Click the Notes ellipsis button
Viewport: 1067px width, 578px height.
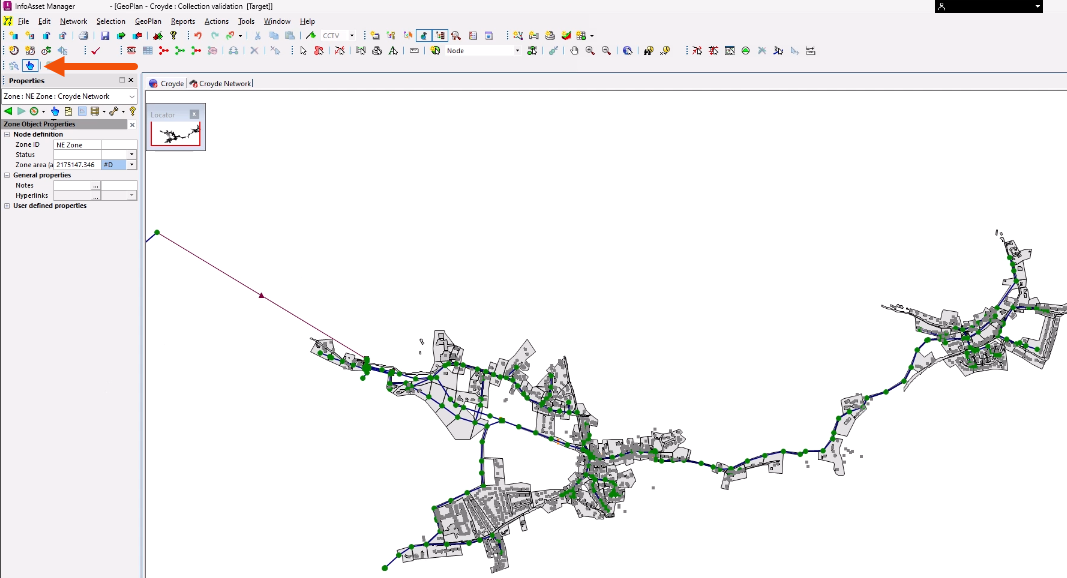click(x=95, y=185)
